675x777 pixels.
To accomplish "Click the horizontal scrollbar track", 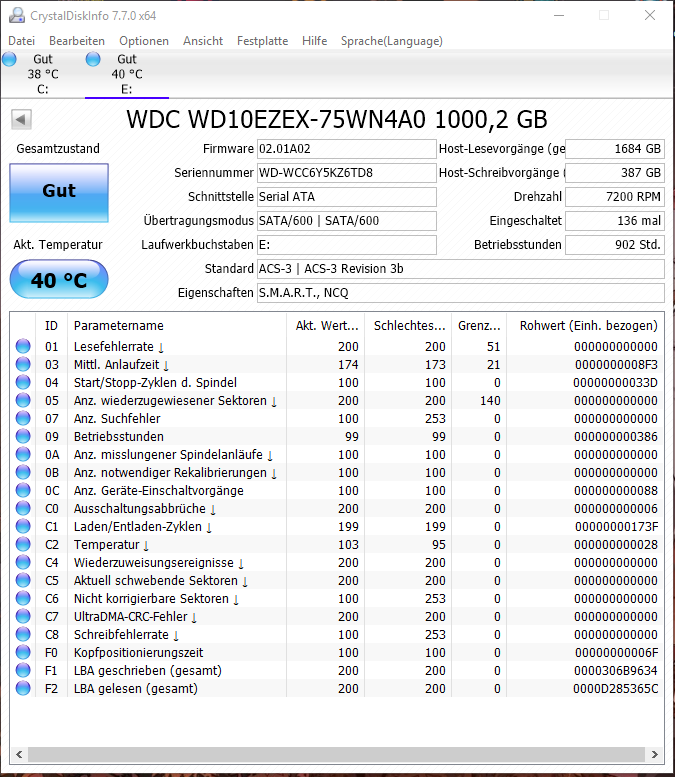I will click(337, 754).
